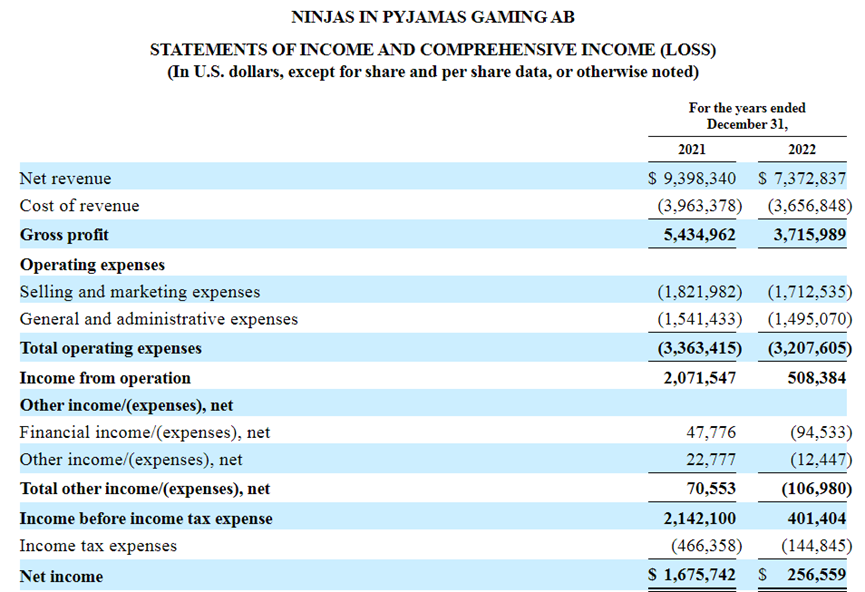Screen dimensions: 865x592
Task: Select net income value 256,559
Action: (816, 575)
